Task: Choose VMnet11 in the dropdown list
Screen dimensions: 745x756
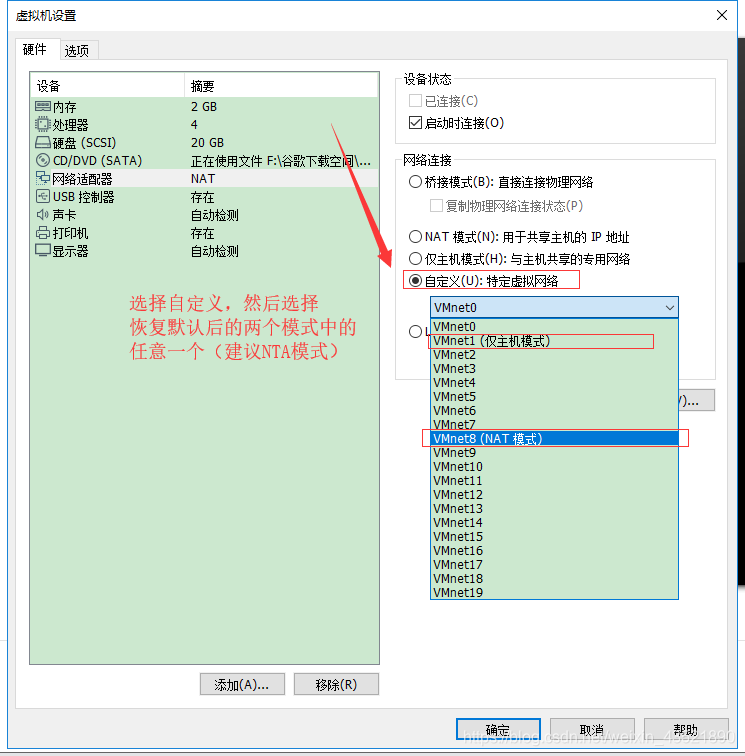Action: [x=554, y=481]
